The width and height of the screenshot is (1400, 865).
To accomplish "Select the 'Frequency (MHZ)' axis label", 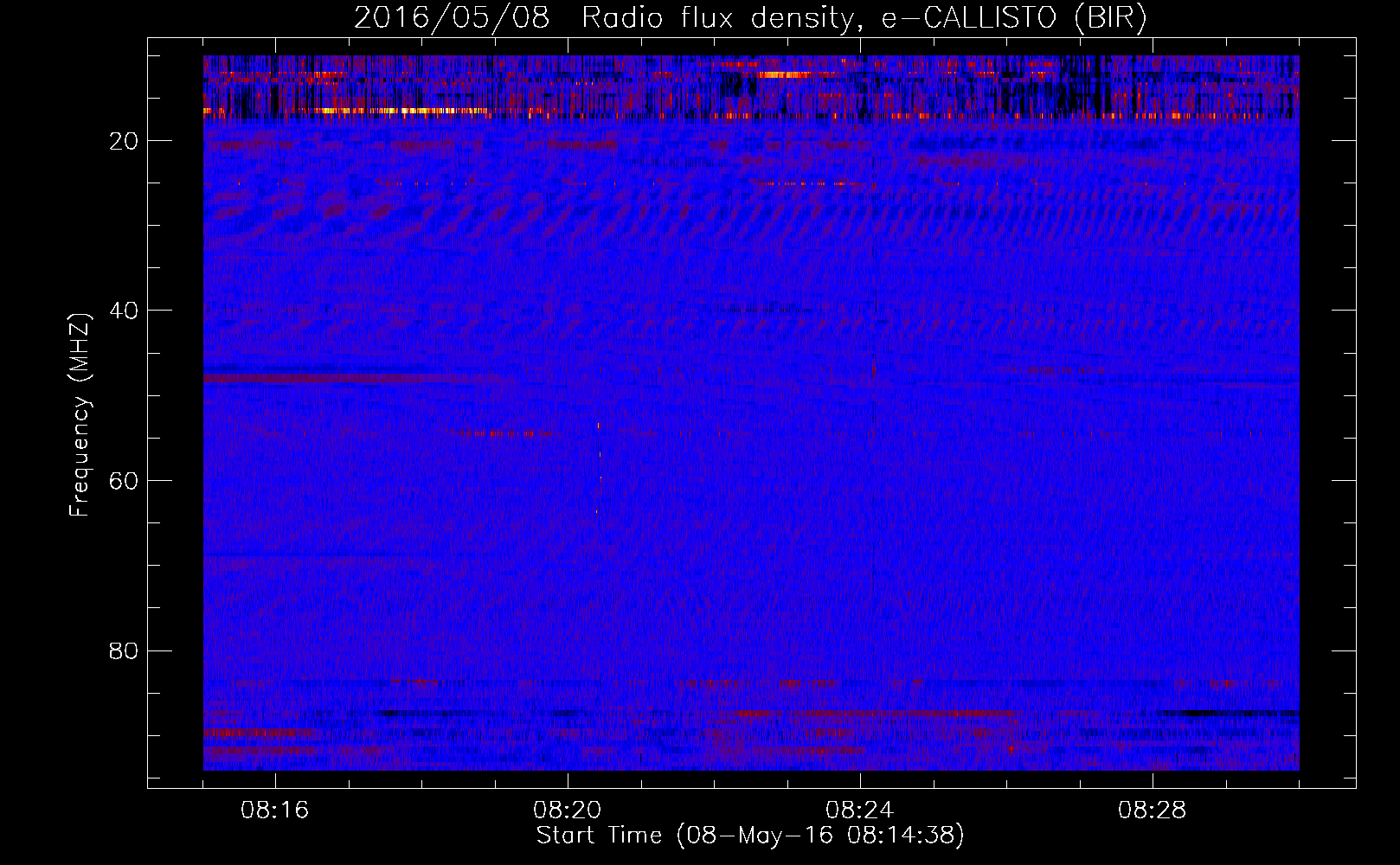I will click(x=80, y=415).
